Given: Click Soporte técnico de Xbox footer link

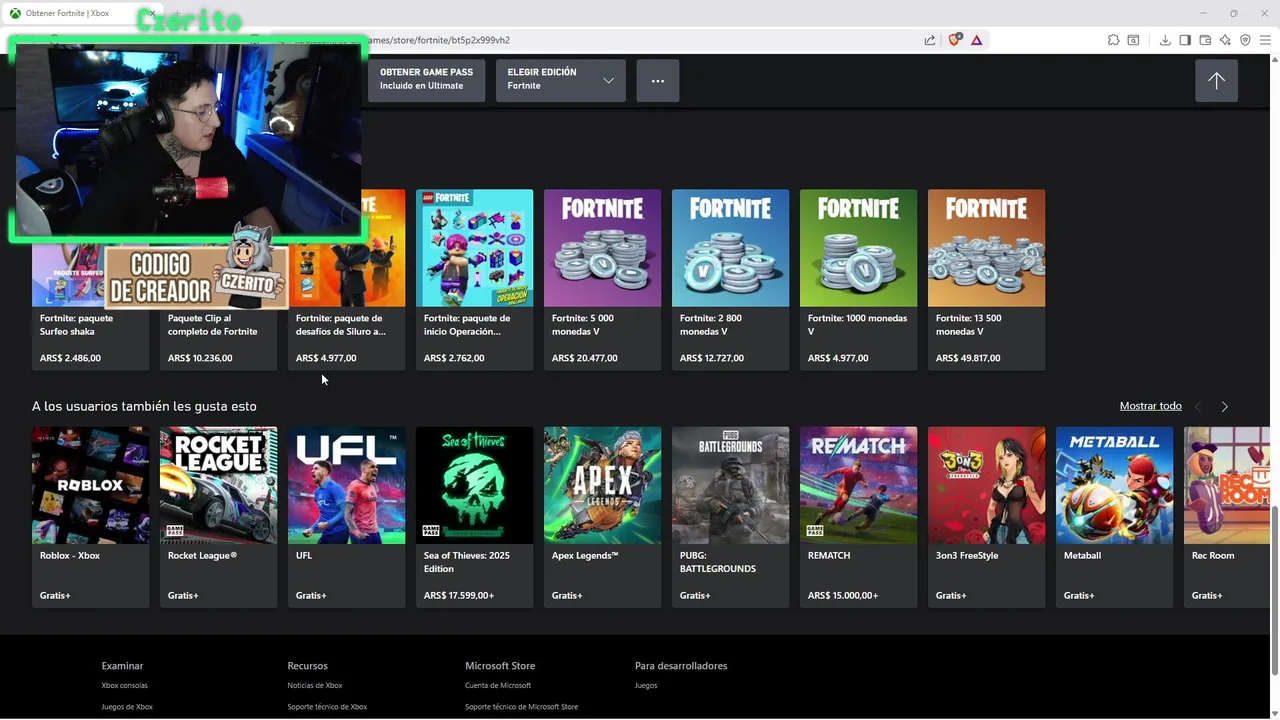Looking at the screenshot, I should pyautogui.click(x=327, y=707).
